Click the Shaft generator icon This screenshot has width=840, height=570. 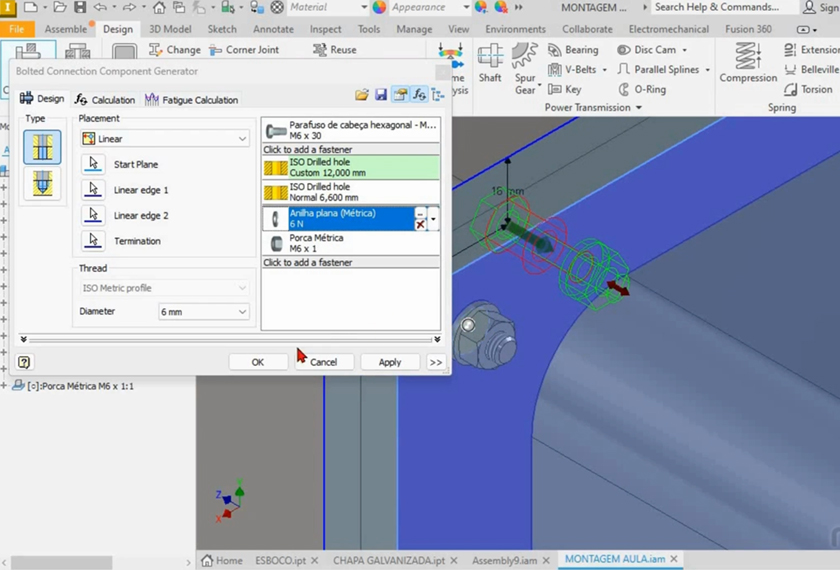pos(490,62)
